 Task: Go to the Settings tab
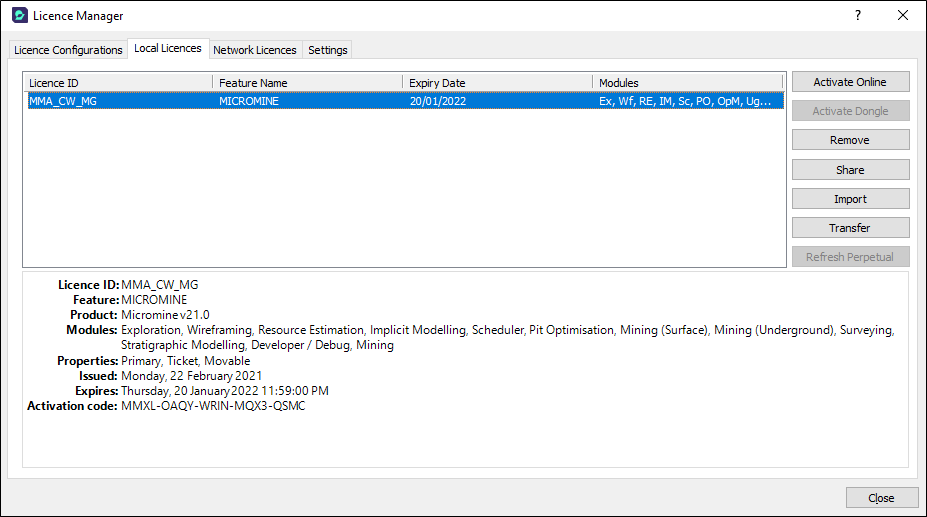[x=328, y=50]
